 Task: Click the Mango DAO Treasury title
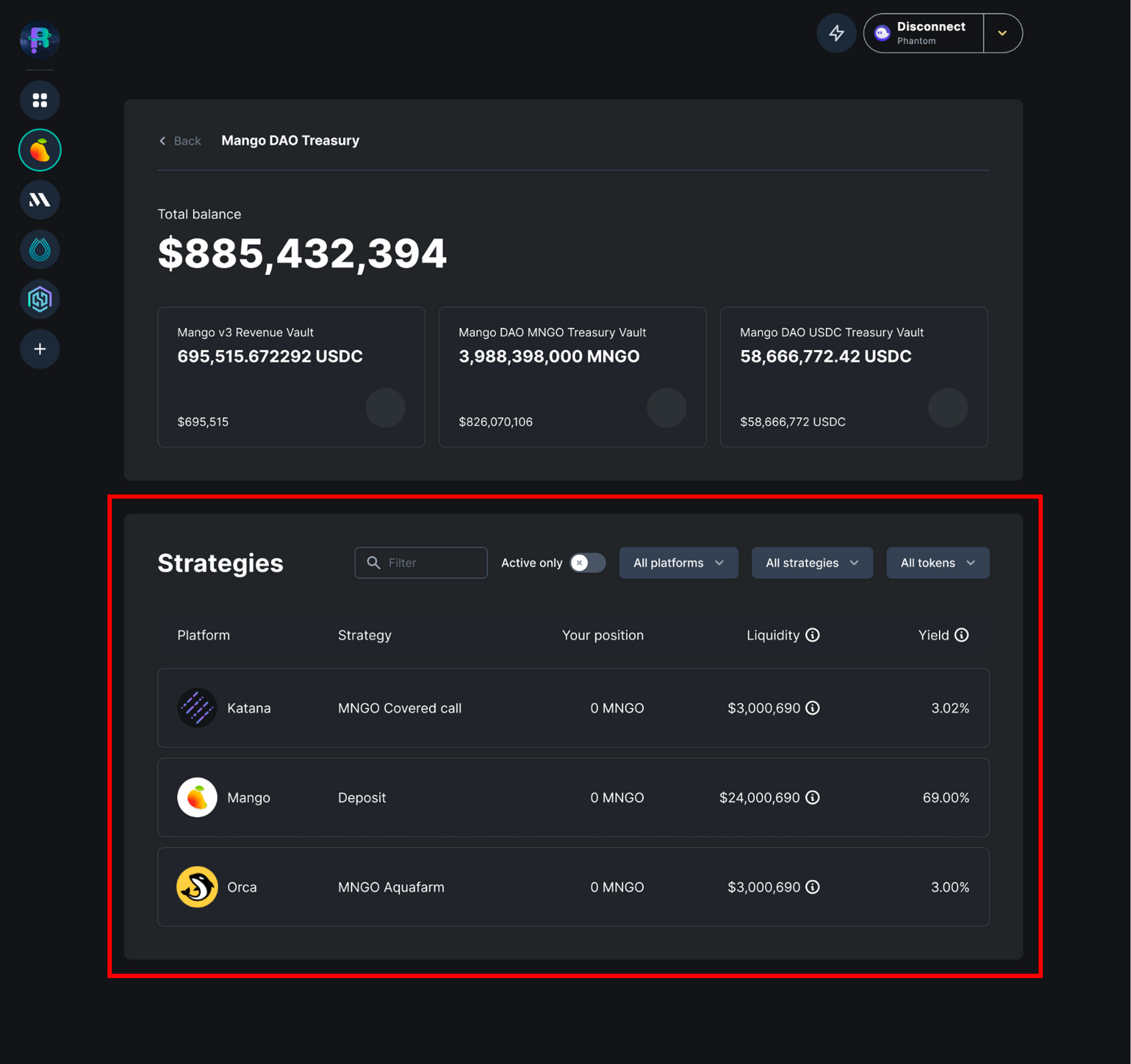[x=290, y=140]
